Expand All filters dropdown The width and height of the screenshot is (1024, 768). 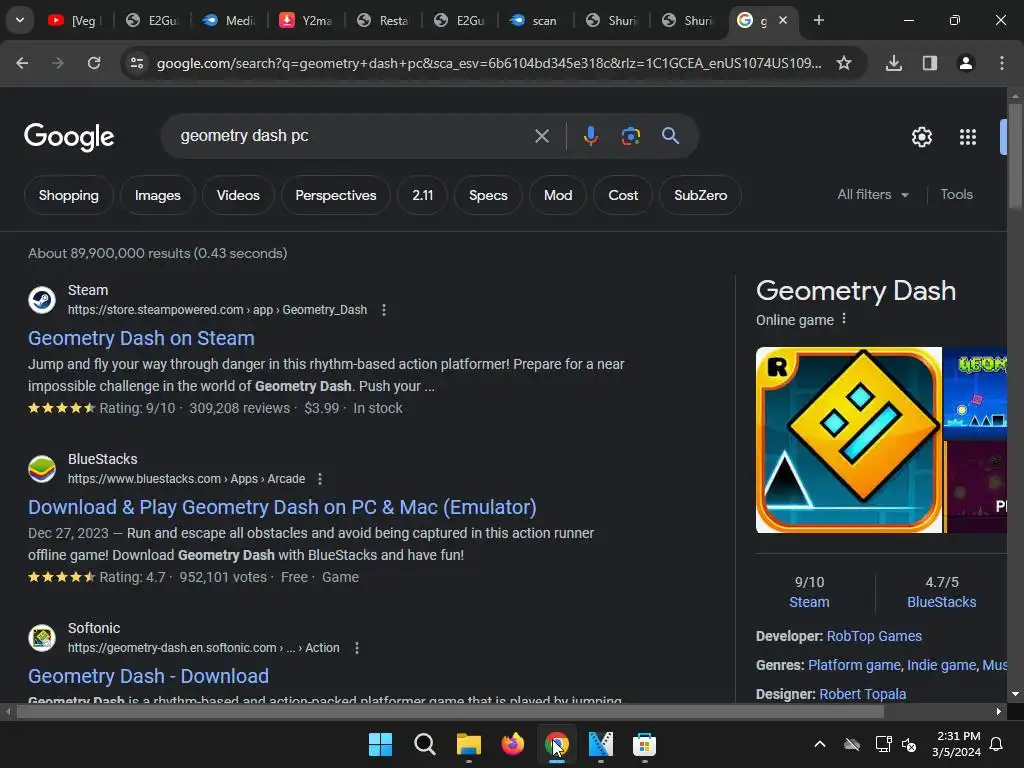[x=872, y=195]
